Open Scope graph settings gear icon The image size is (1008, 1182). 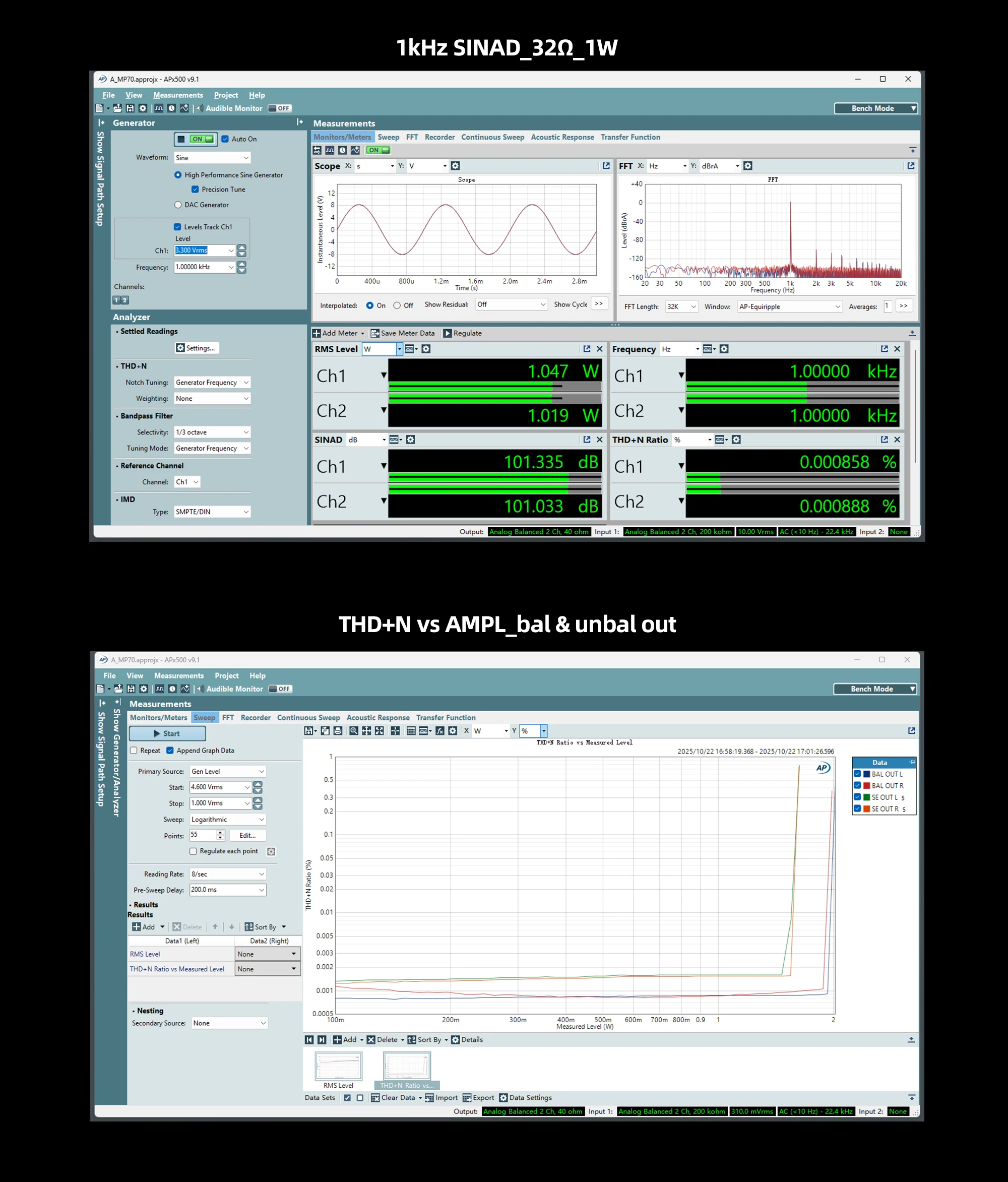pos(455,165)
